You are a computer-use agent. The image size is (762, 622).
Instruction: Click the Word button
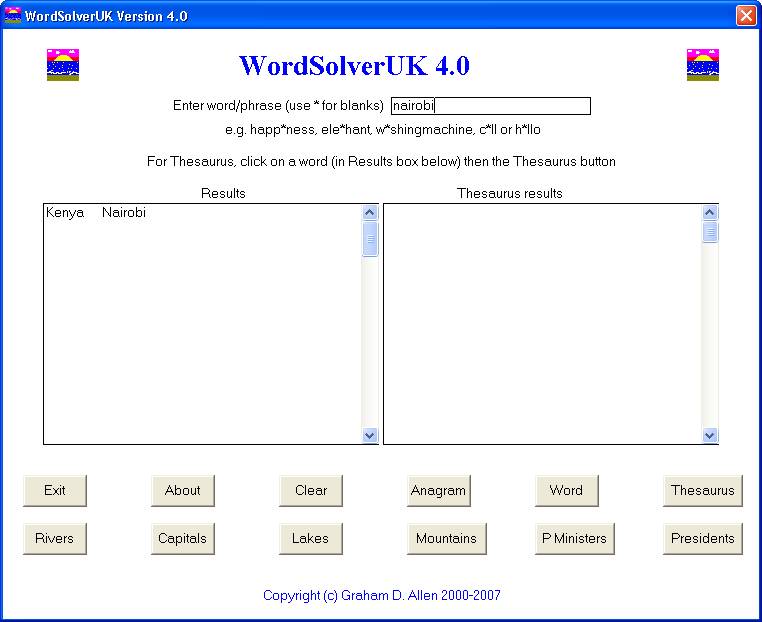click(x=566, y=490)
